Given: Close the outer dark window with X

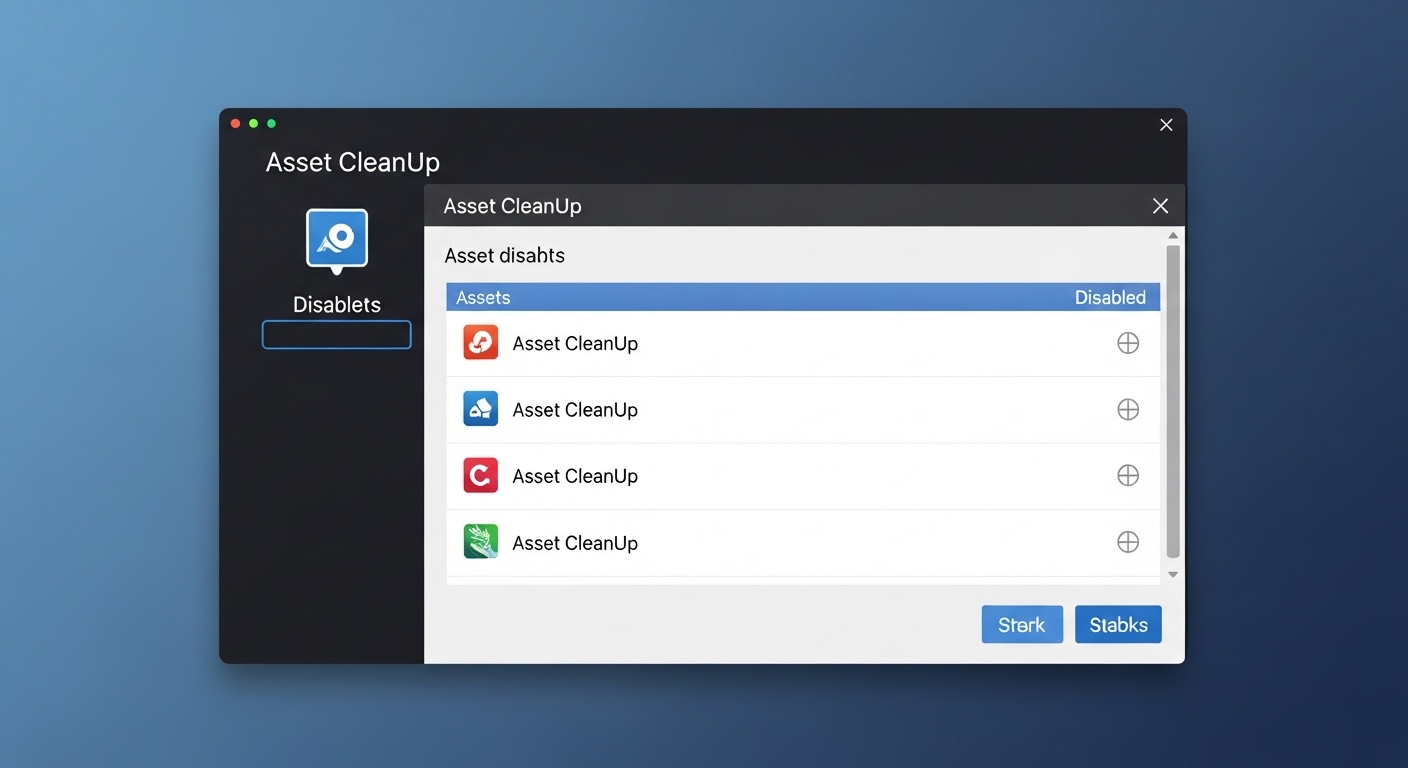Looking at the screenshot, I should [1166, 125].
